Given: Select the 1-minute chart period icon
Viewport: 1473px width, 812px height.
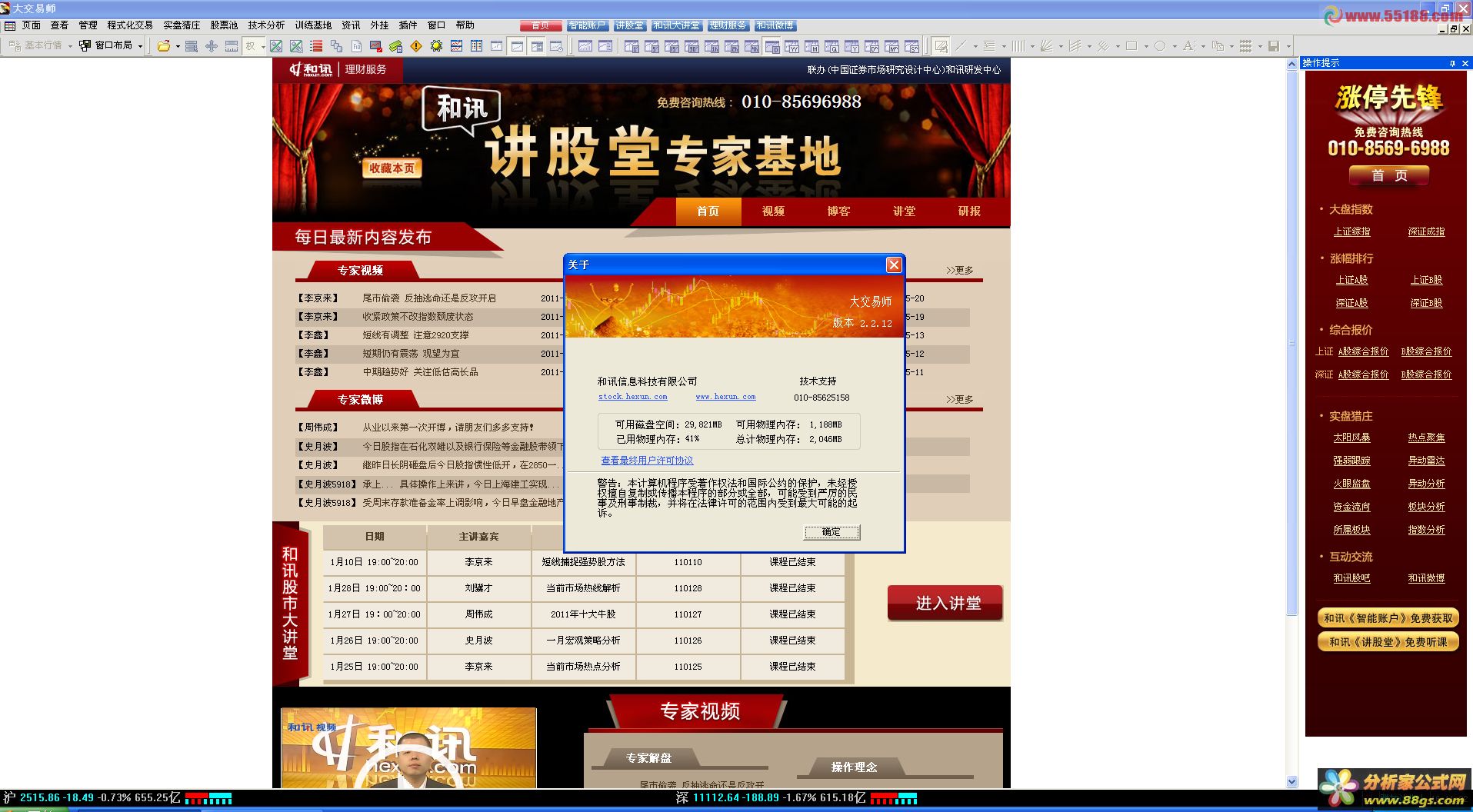Looking at the screenshot, I should coord(630,46).
